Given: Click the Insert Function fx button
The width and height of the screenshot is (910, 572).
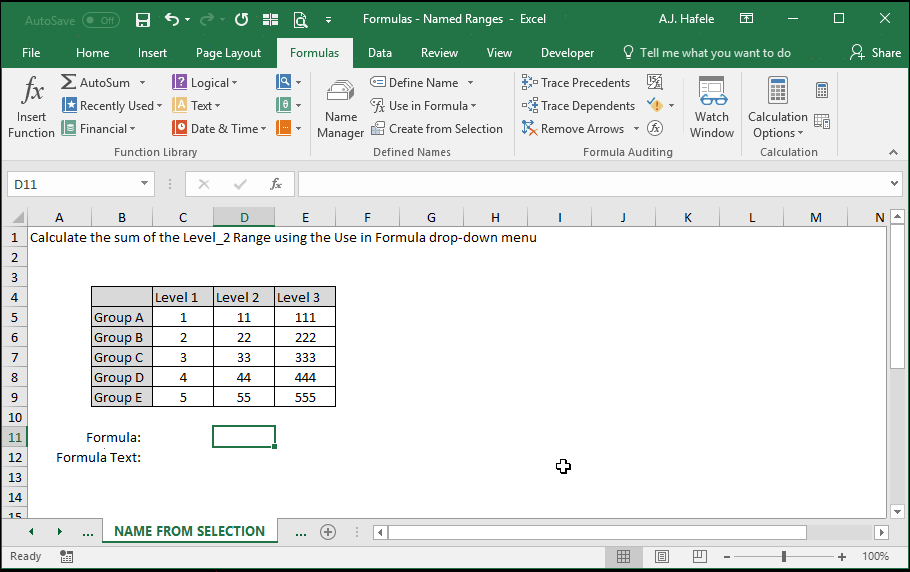Looking at the screenshot, I should (x=31, y=107).
